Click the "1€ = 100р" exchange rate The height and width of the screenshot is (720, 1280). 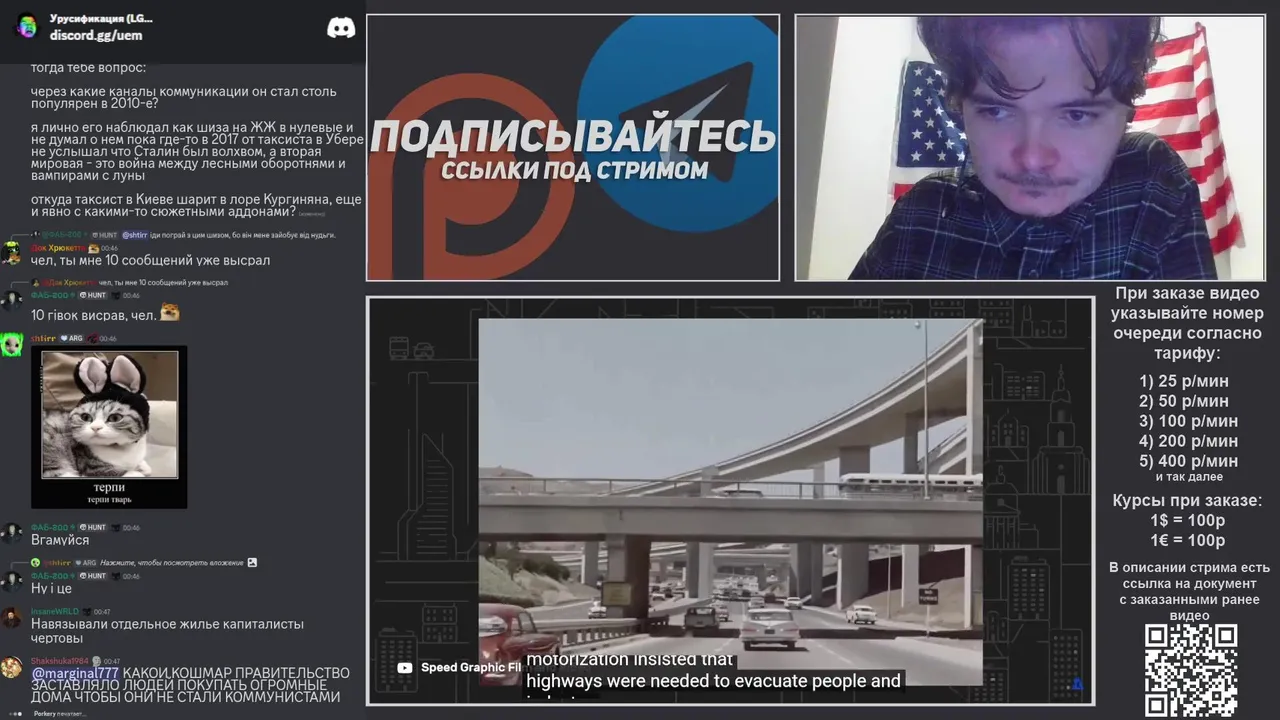(1187, 541)
